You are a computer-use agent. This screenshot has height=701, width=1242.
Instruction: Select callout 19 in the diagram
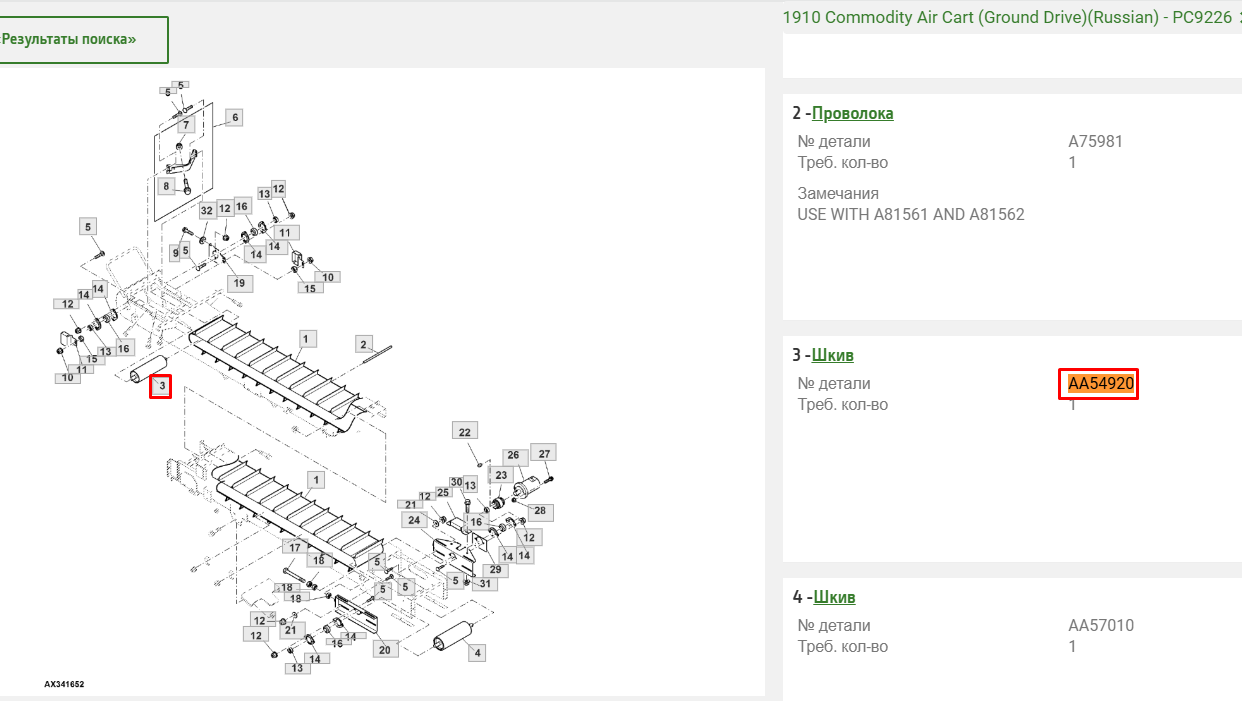point(239,283)
